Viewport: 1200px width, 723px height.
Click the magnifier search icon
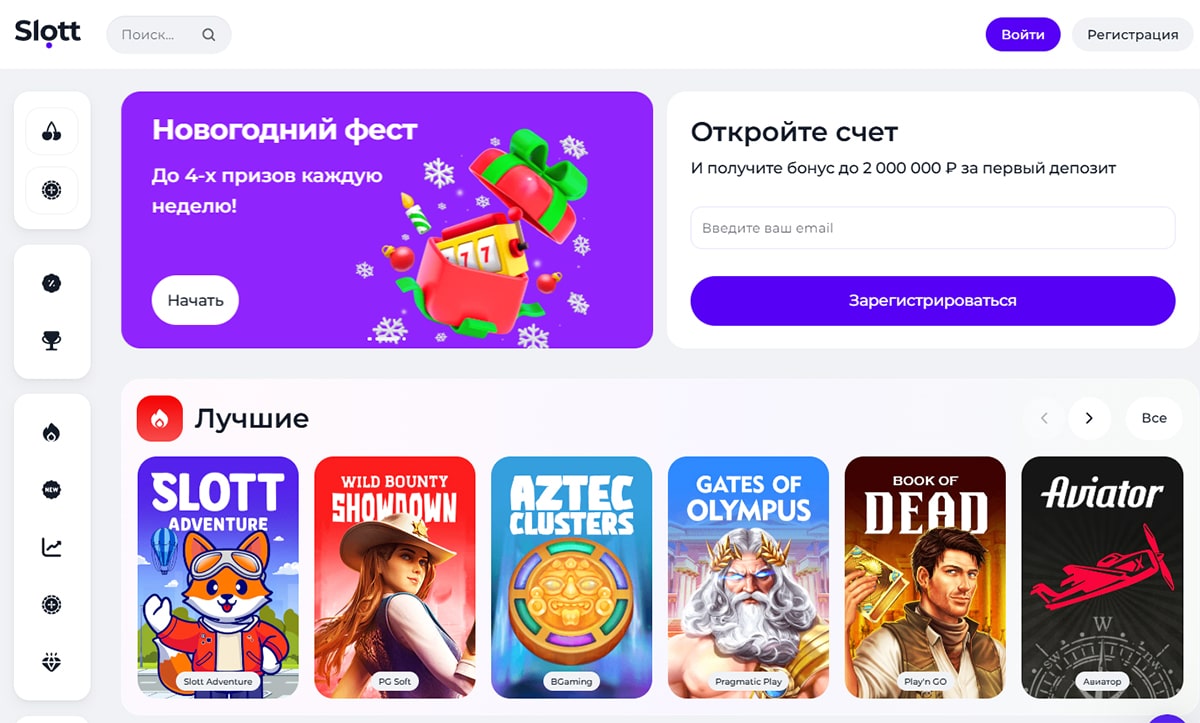click(208, 35)
